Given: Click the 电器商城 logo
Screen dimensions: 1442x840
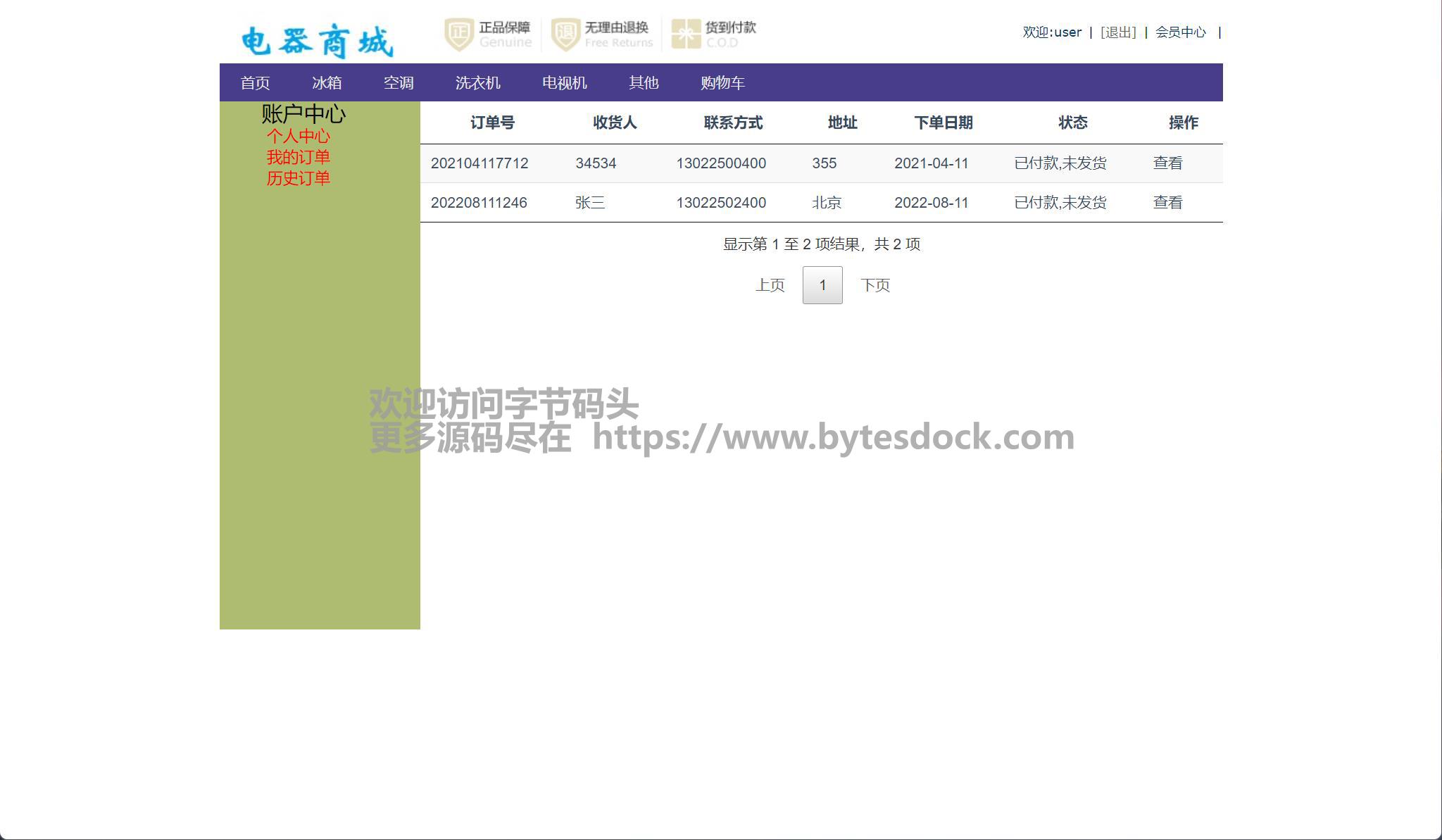Looking at the screenshot, I should click(317, 41).
